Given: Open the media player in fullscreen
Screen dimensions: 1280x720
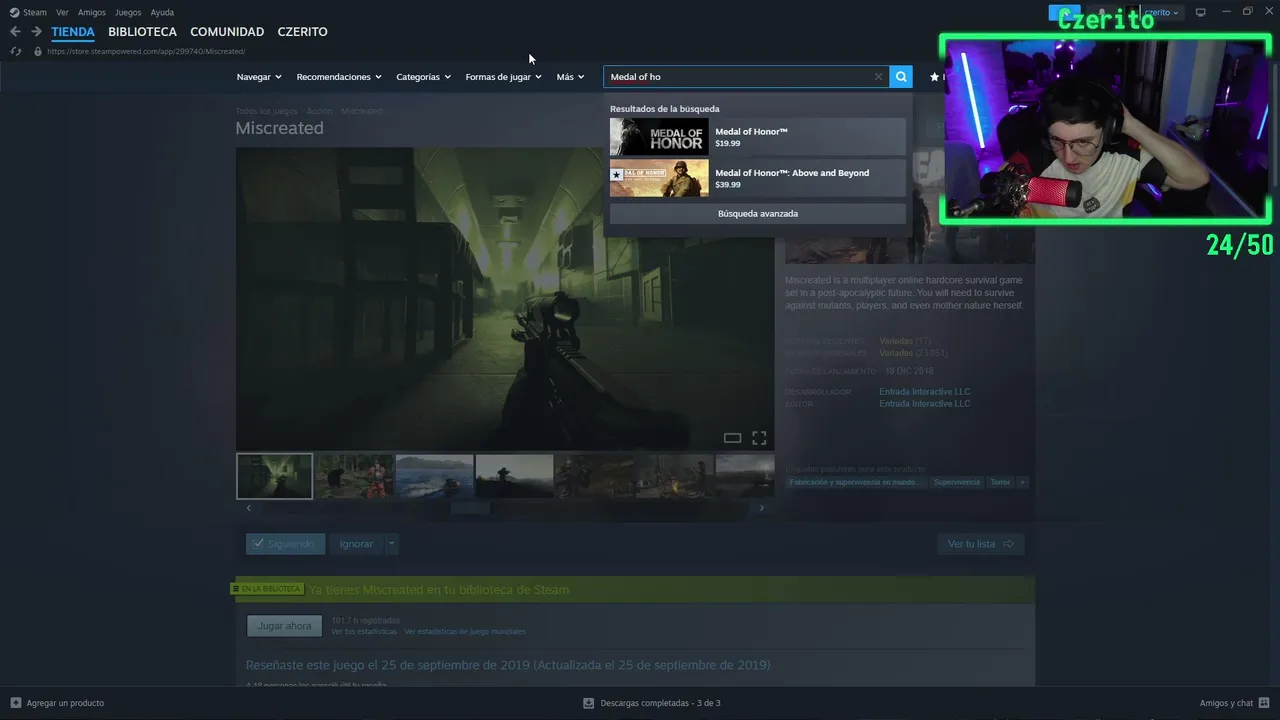Looking at the screenshot, I should point(759,438).
